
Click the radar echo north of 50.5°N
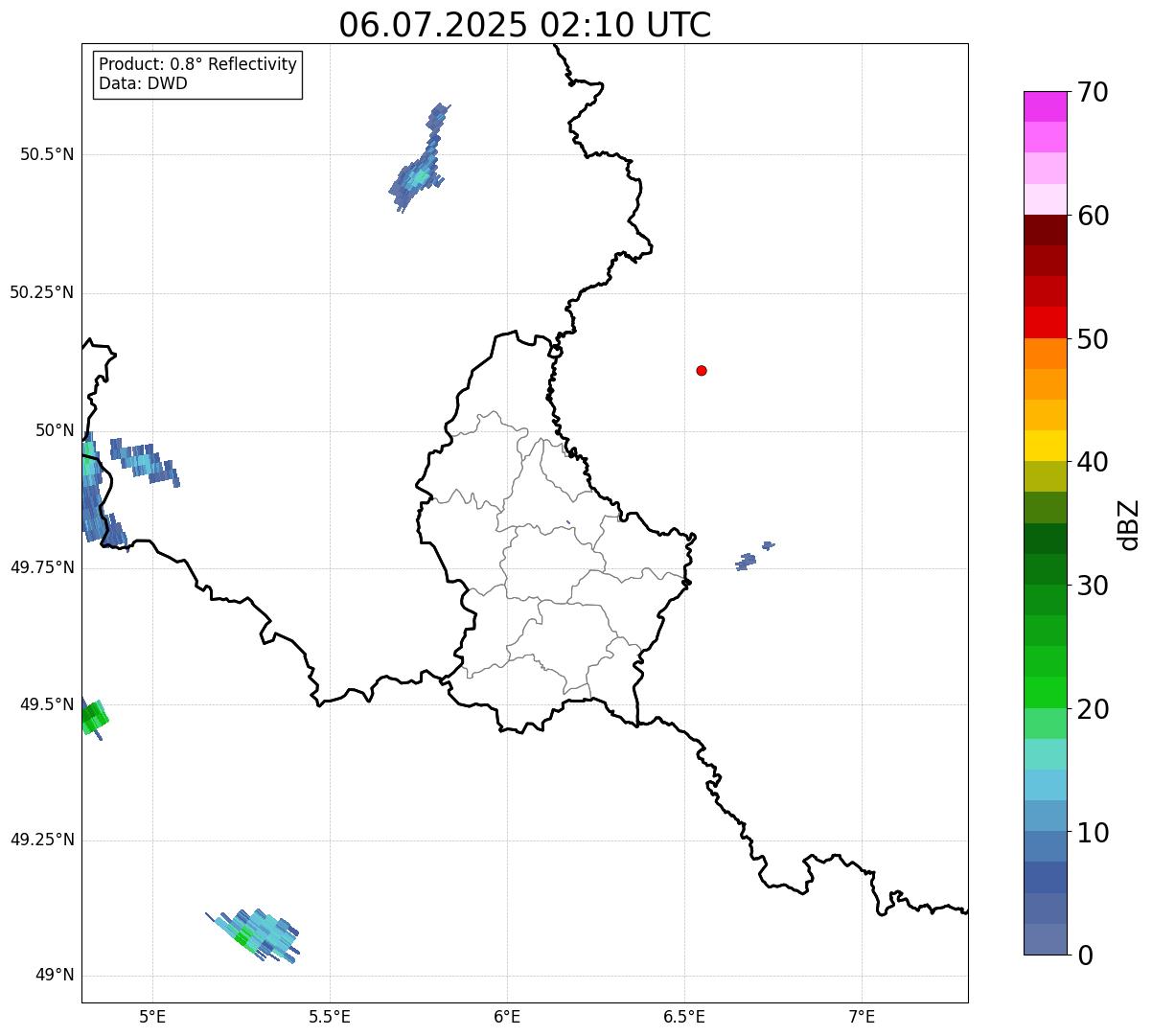coord(420,159)
